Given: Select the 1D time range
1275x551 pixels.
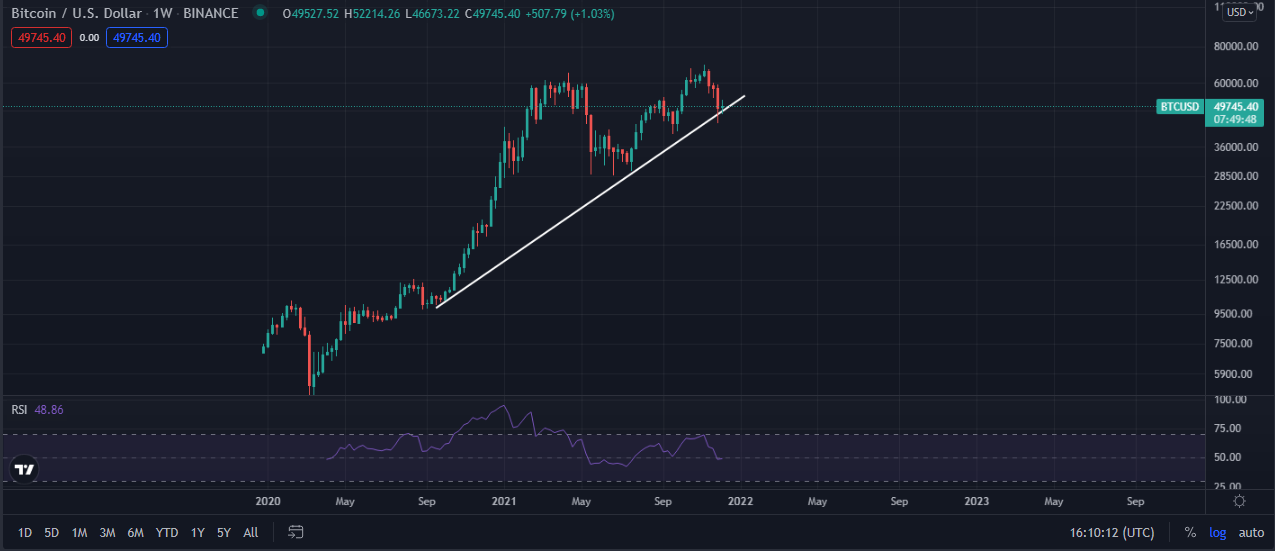Looking at the screenshot, I should [x=25, y=532].
